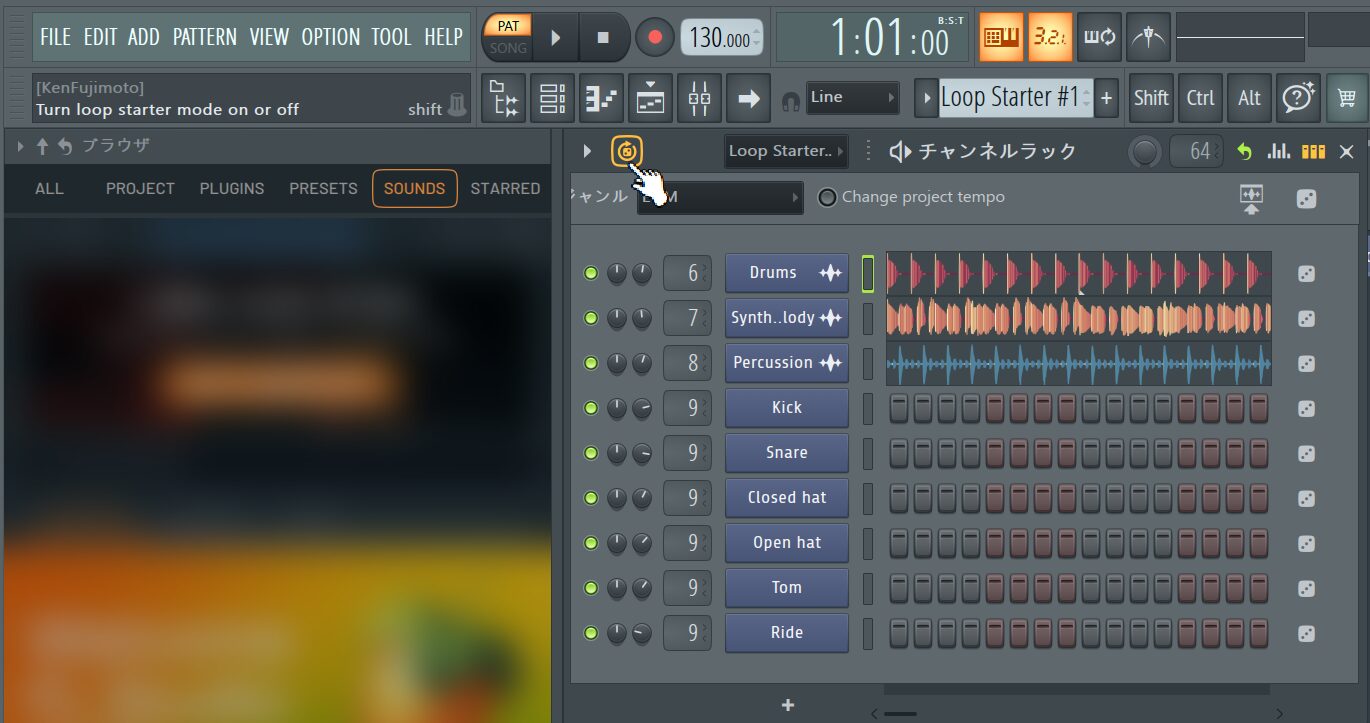Mute the Kick channel LED
Viewport: 1370px width, 723px height.
click(x=591, y=408)
